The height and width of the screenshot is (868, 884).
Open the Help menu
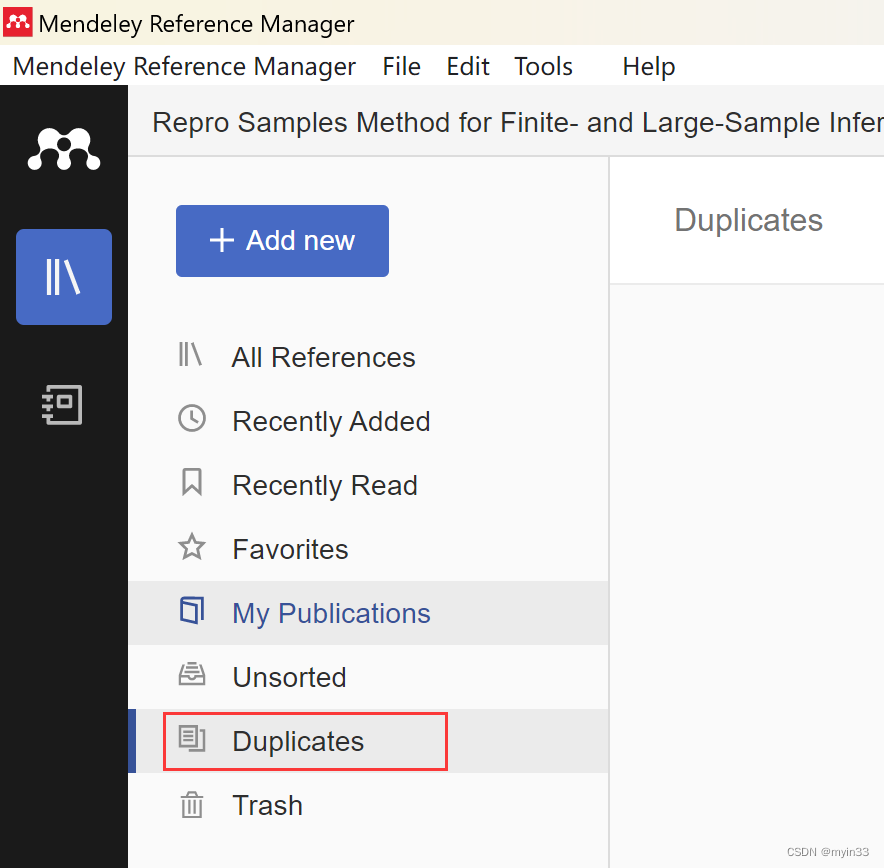649,67
